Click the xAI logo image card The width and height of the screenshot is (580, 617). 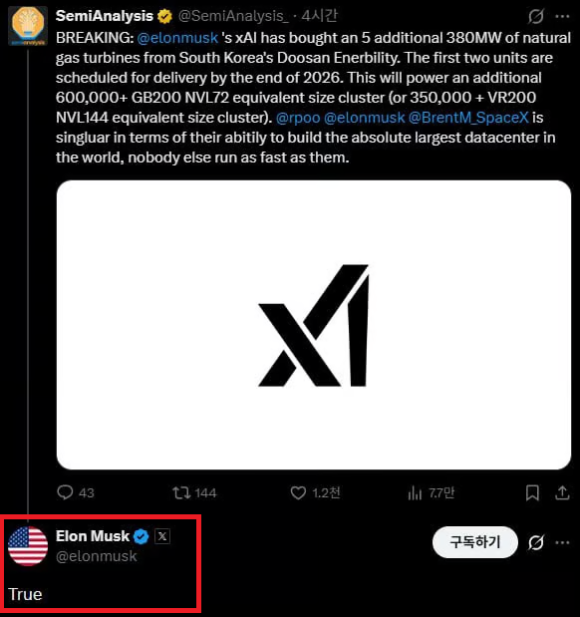click(x=314, y=325)
